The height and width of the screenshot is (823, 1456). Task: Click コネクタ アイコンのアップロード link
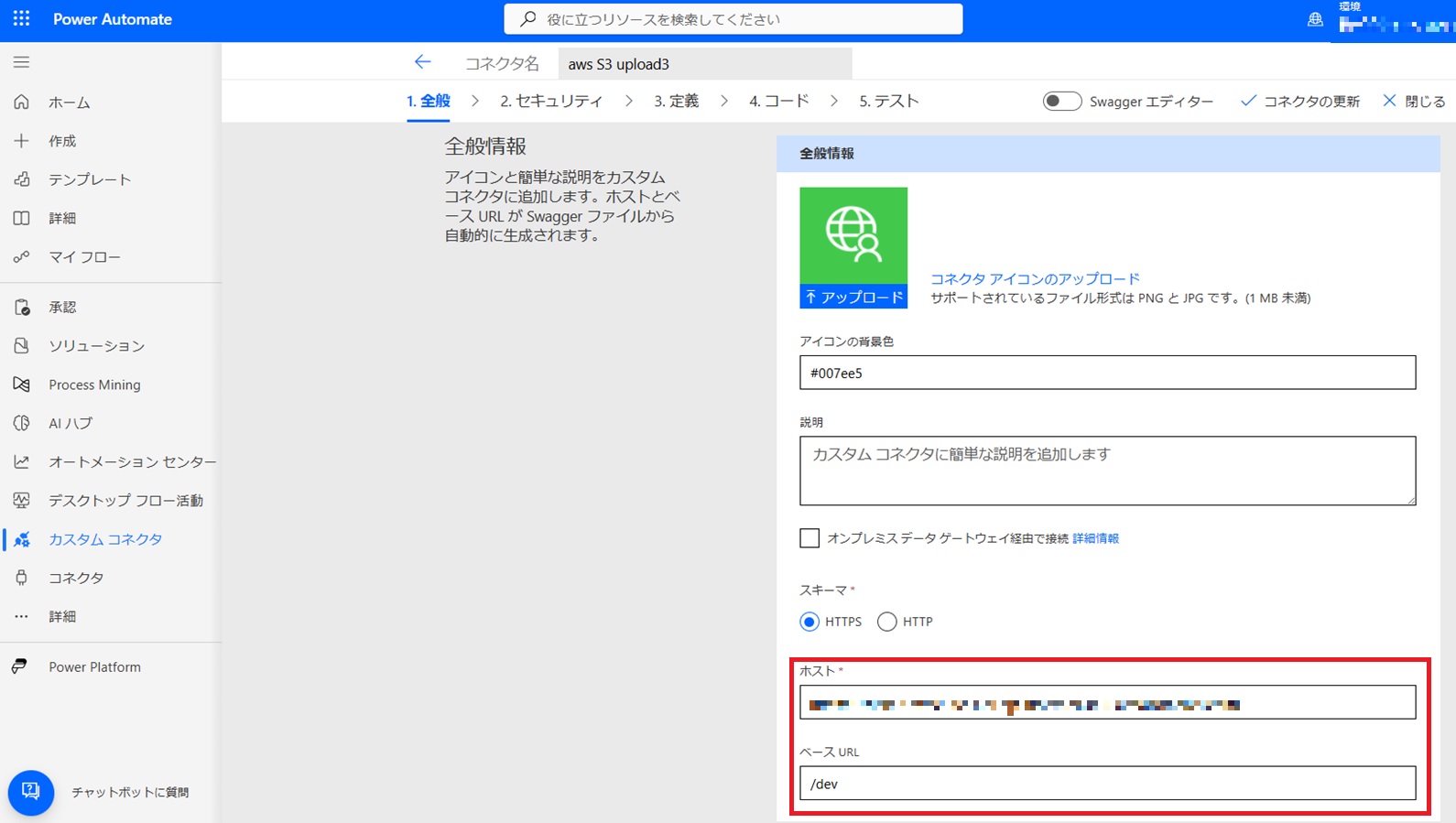tap(1035, 278)
